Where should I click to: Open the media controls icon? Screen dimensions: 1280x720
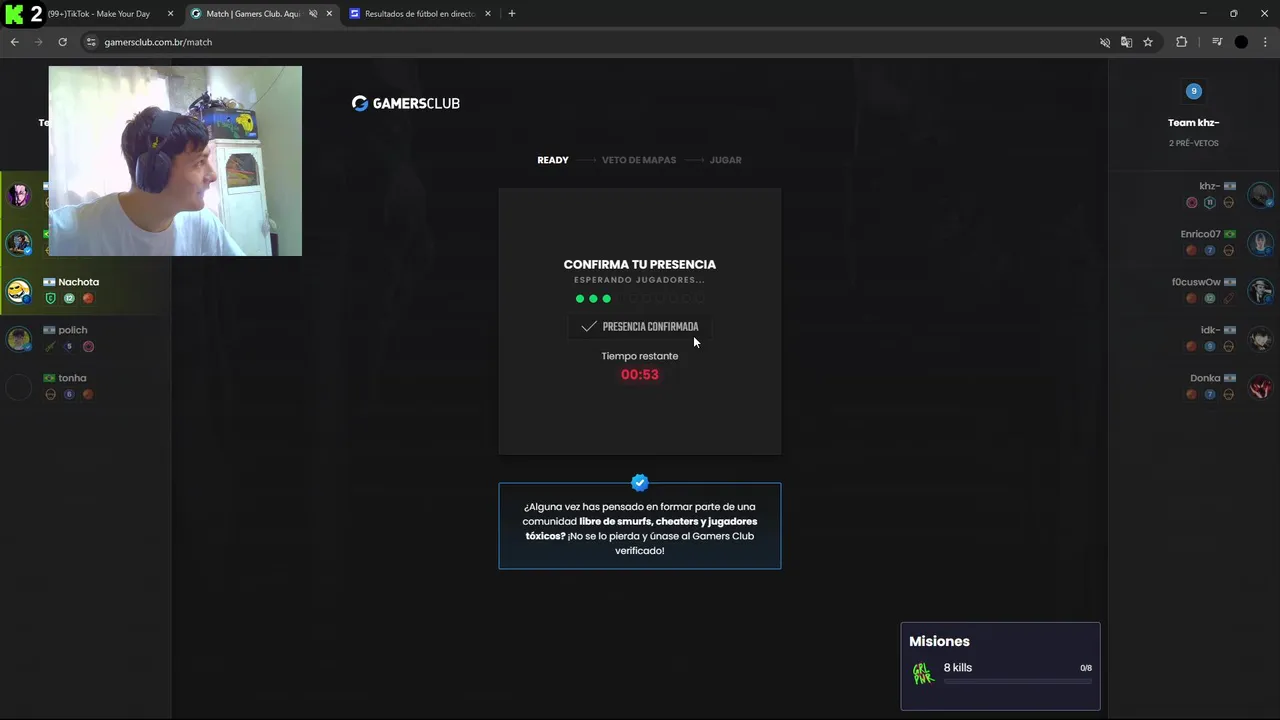tap(1217, 42)
